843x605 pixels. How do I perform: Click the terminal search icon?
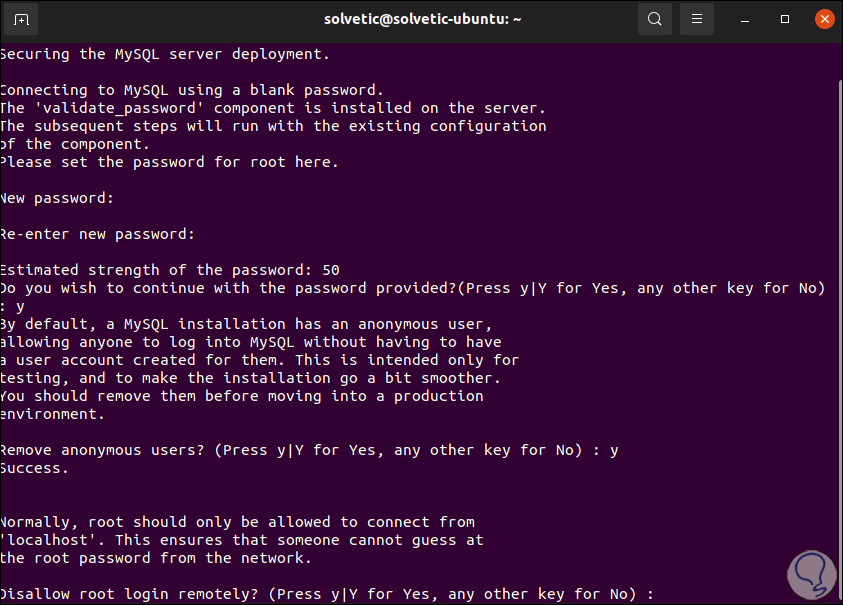tap(655, 19)
